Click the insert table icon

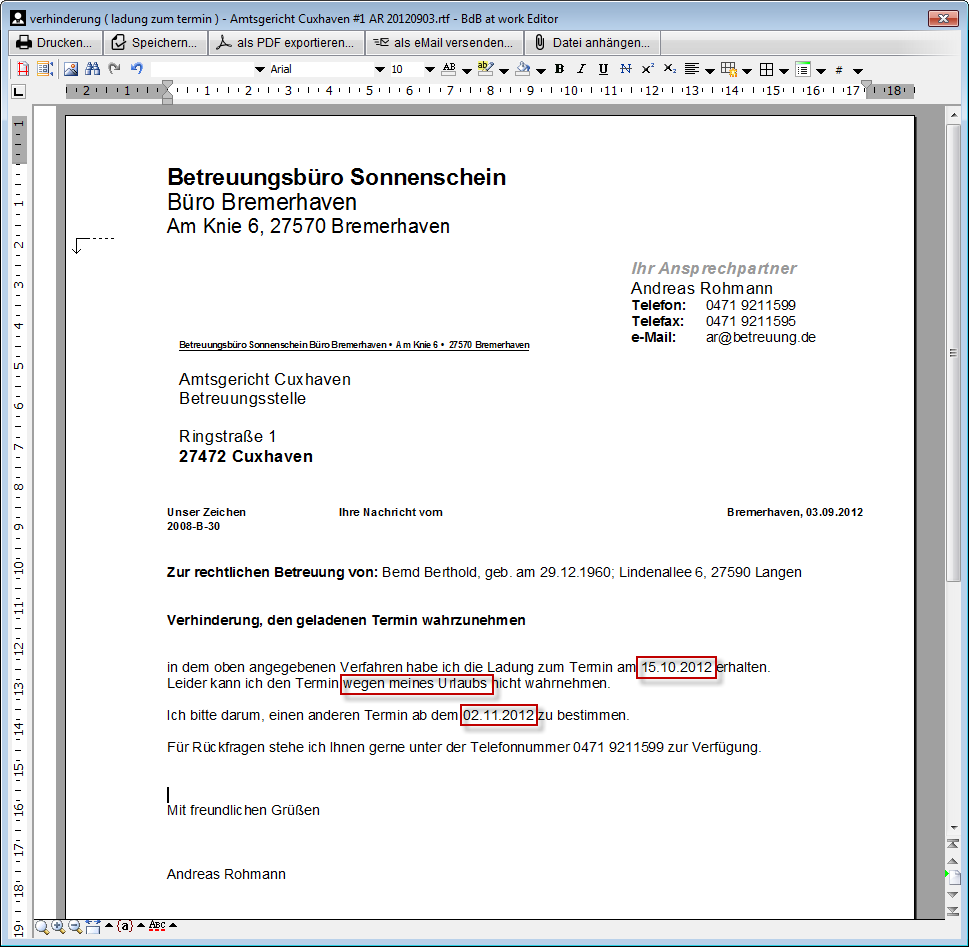tap(729, 69)
